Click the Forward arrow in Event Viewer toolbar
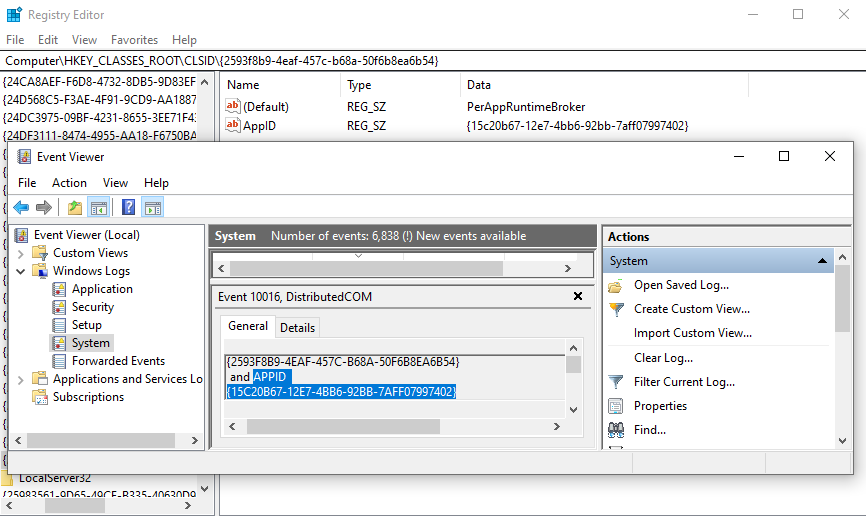The height and width of the screenshot is (516, 866). pos(44,208)
